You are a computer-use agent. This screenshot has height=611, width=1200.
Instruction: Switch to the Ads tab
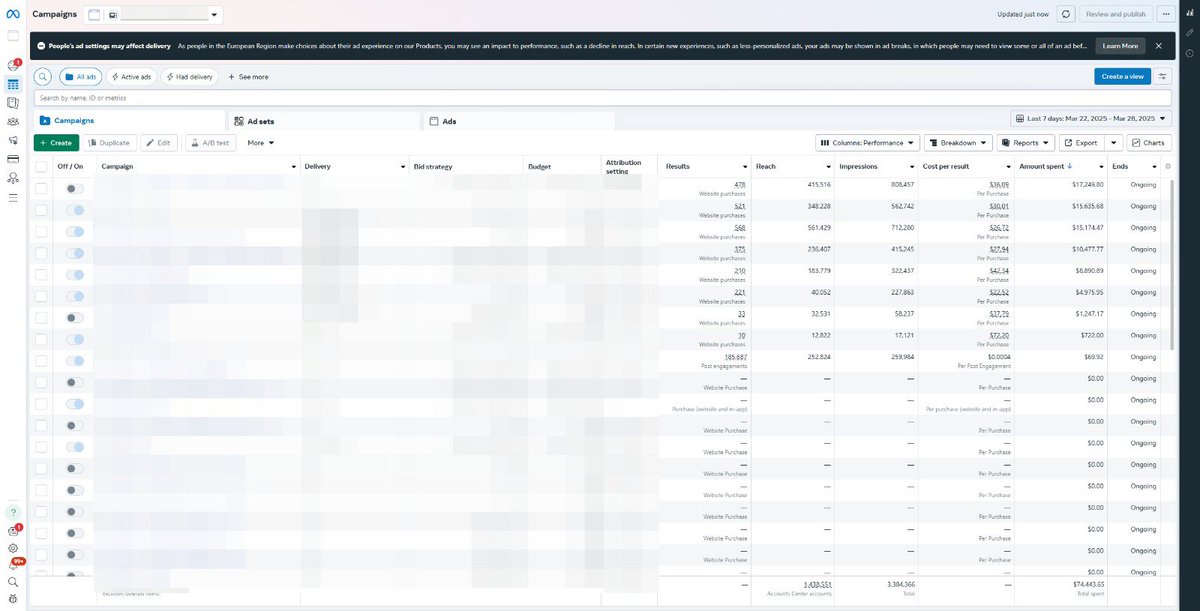(519, 120)
